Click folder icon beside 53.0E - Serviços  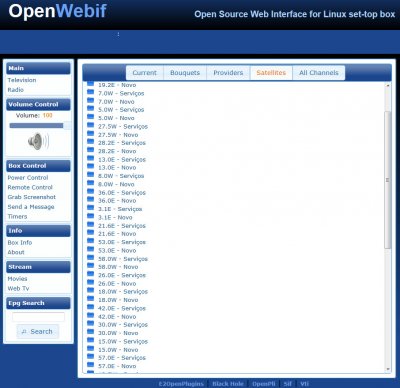click(x=90, y=240)
